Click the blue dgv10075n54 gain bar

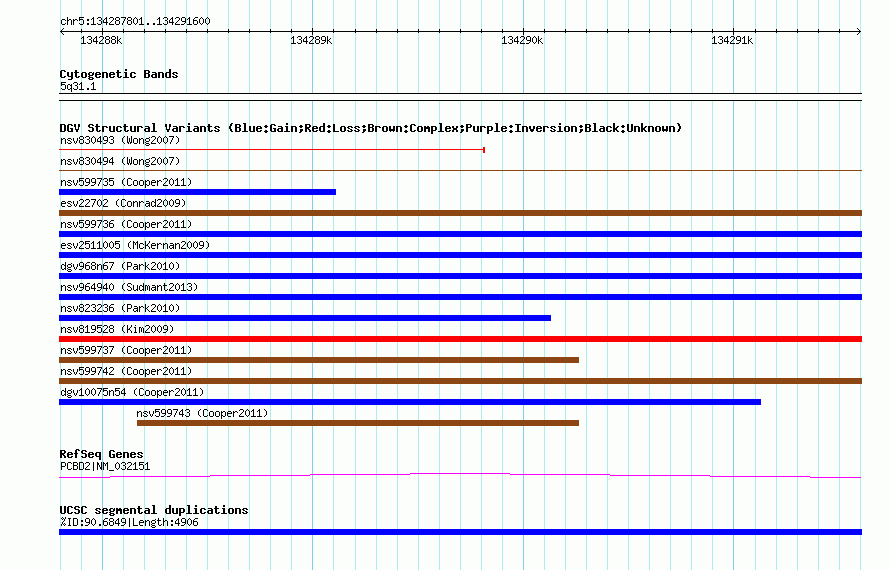click(x=410, y=402)
